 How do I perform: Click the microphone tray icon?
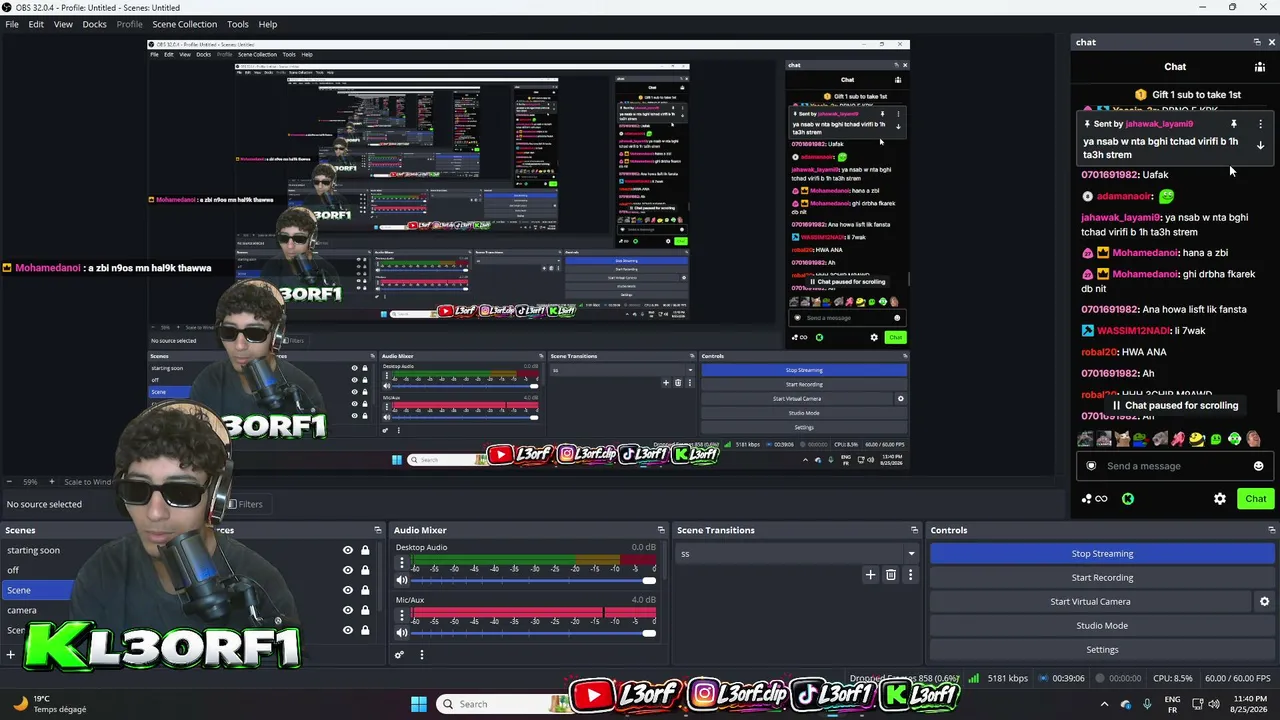(x=1147, y=704)
